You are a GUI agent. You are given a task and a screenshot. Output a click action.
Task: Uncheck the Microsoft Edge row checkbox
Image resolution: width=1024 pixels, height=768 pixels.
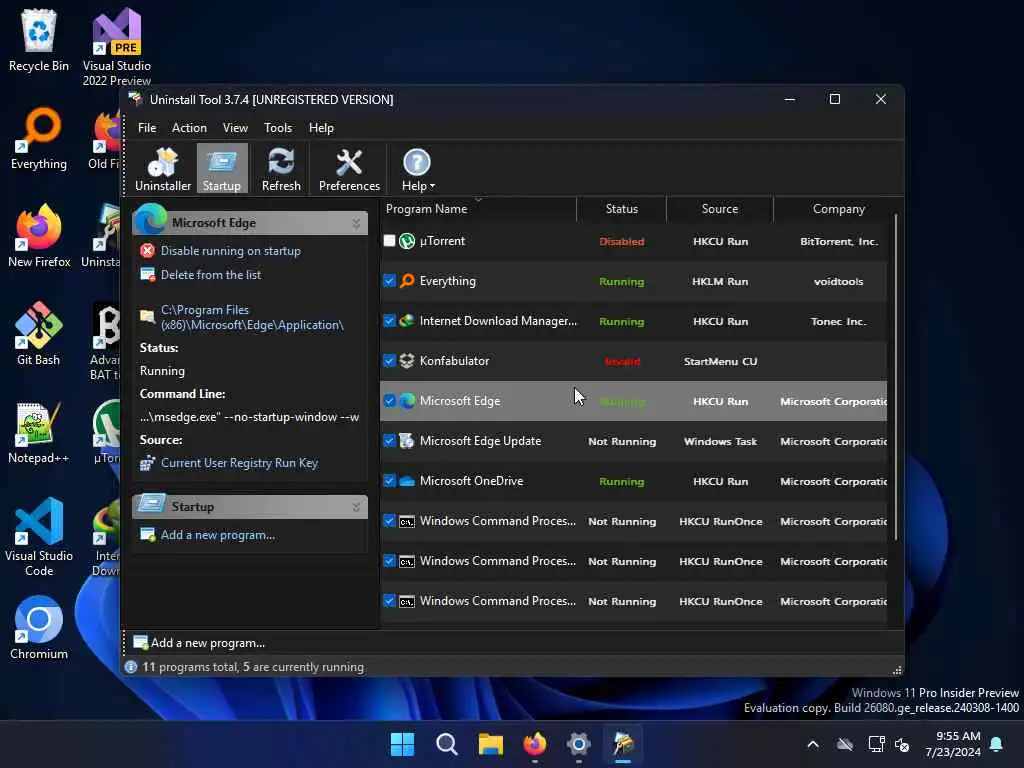pos(389,400)
